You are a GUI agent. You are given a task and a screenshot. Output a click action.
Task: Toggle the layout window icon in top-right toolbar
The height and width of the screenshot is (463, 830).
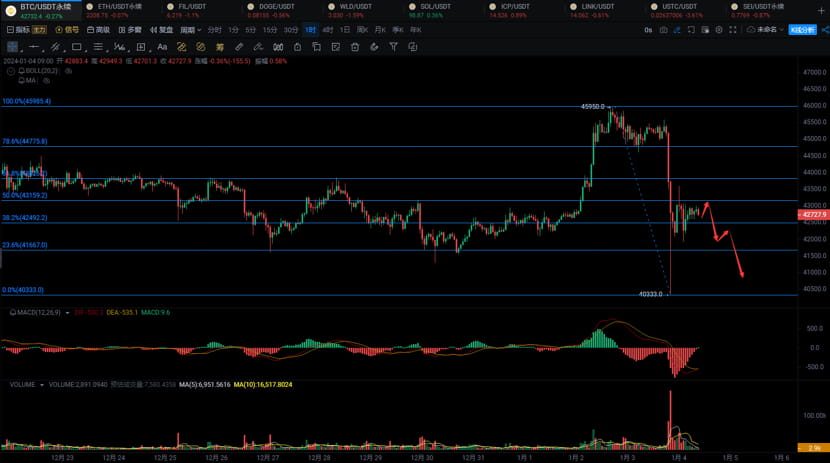click(691, 30)
